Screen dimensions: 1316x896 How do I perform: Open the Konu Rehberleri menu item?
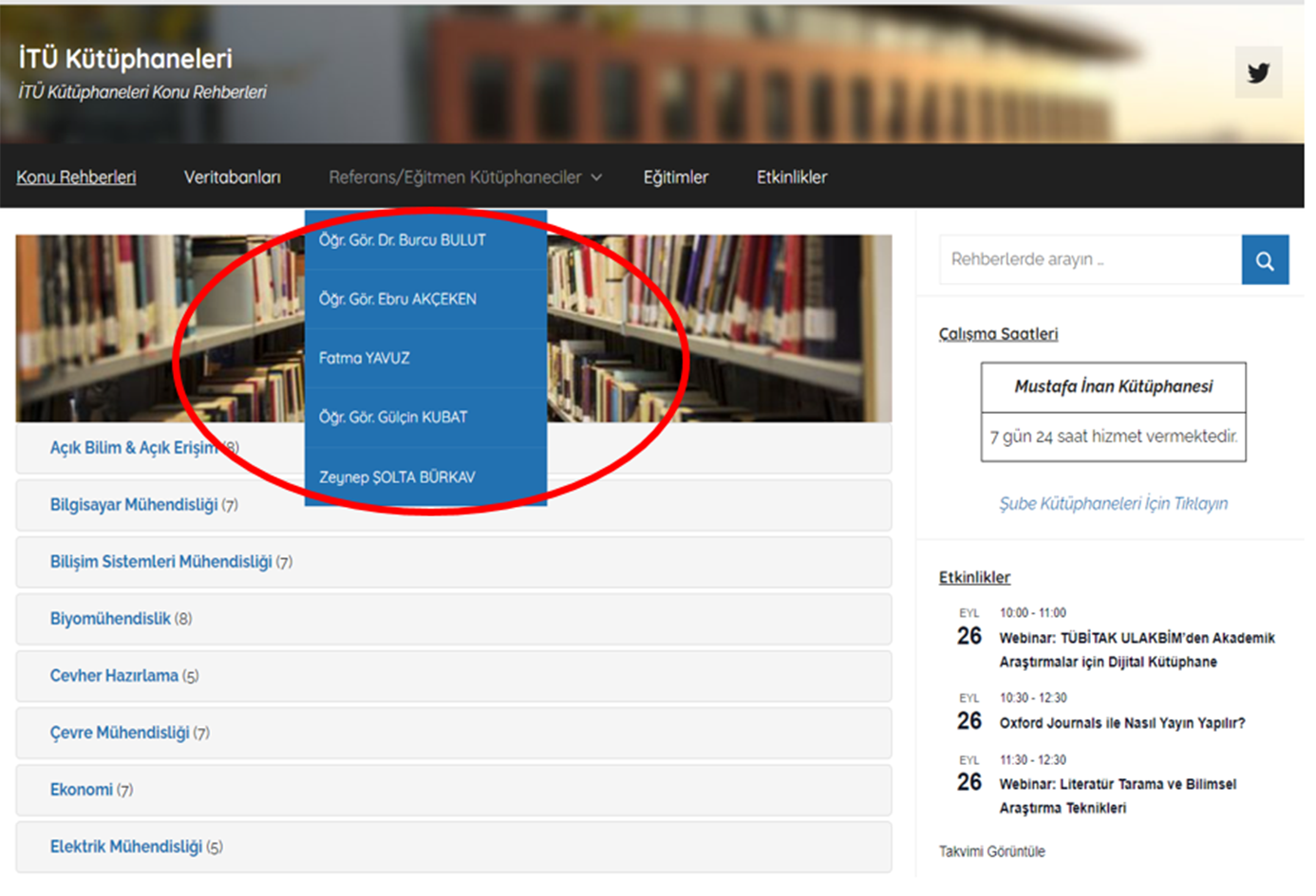tap(76, 177)
